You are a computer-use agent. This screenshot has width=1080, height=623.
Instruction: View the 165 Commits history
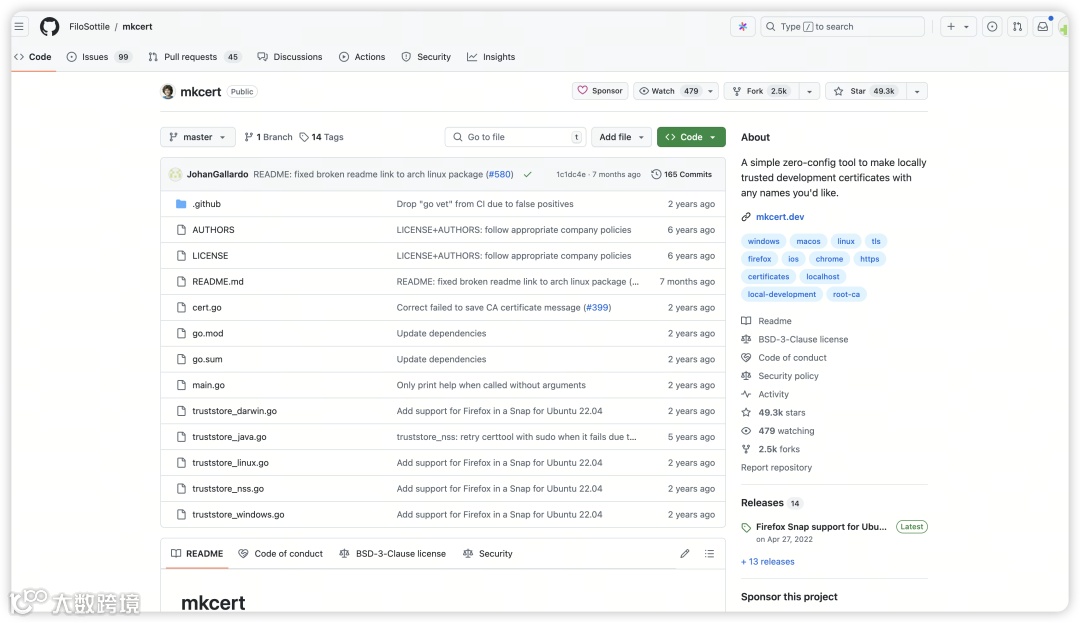pyautogui.click(x=682, y=175)
